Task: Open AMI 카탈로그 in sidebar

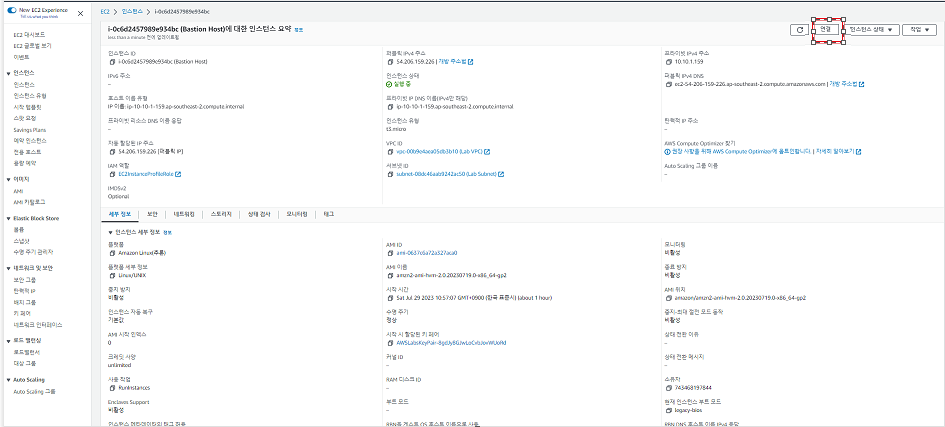Action: [29, 202]
